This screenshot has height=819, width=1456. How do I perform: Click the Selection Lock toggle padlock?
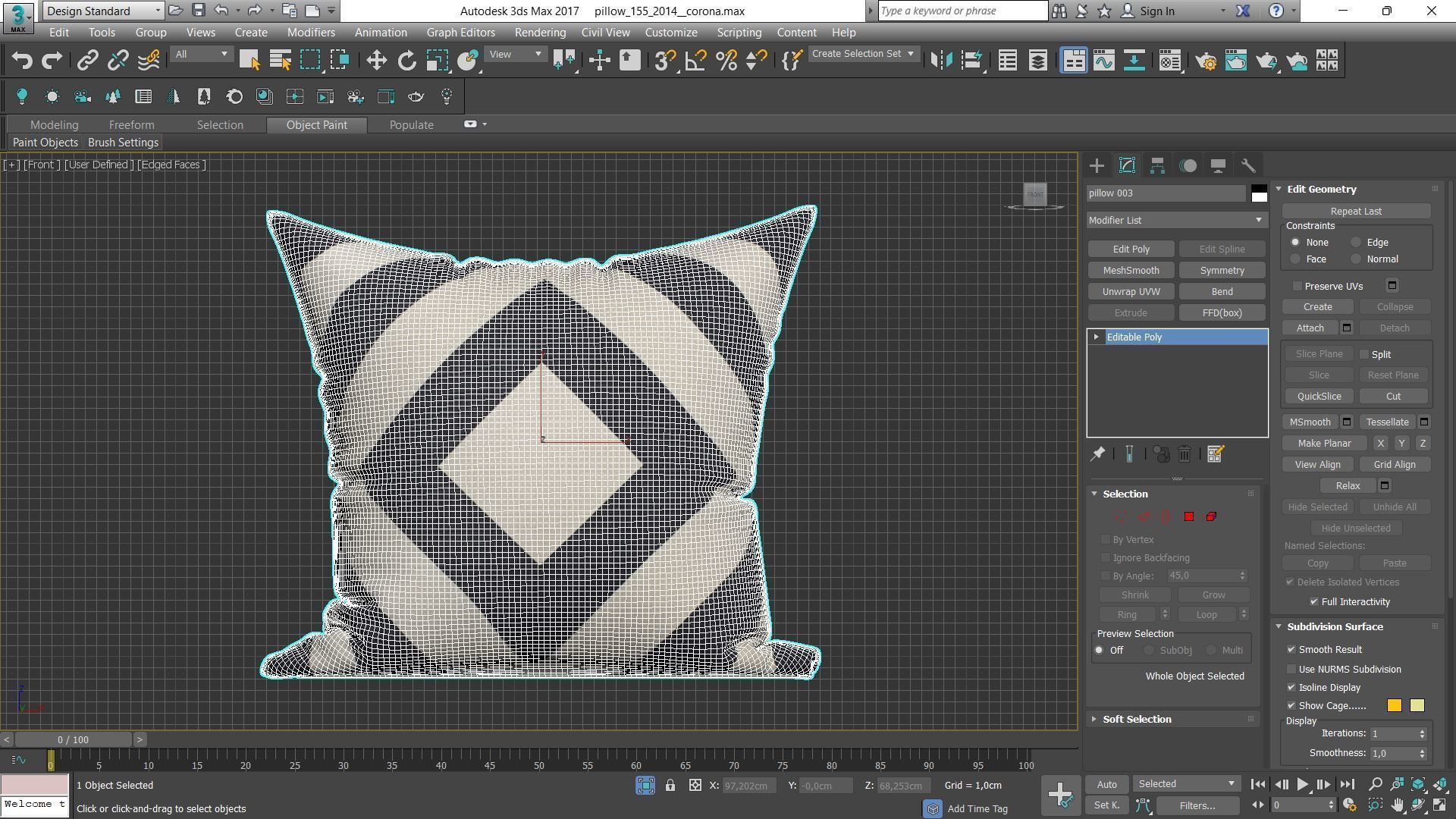coord(670,786)
